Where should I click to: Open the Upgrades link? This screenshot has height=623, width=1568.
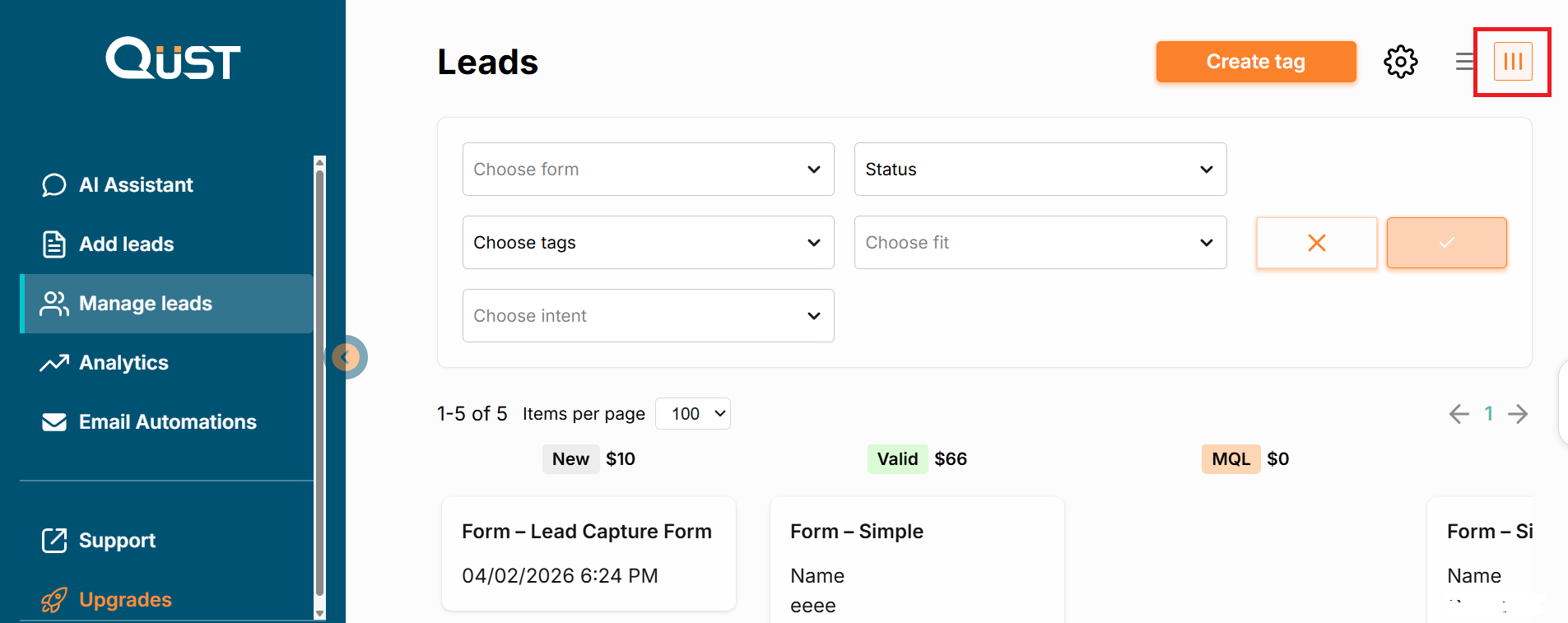tap(125, 600)
